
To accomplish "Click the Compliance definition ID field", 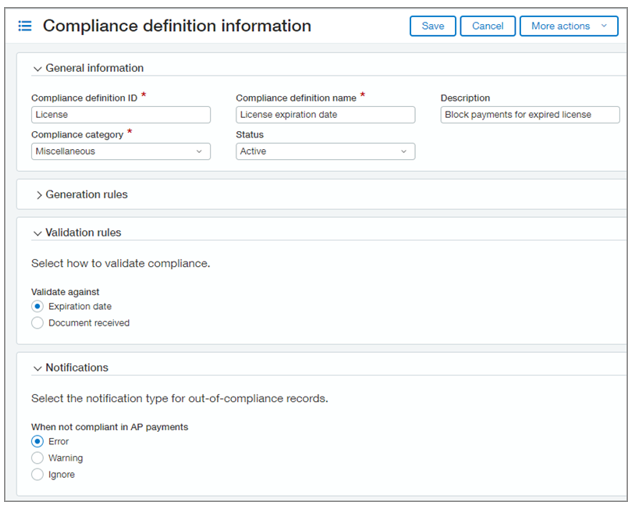I will pyautogui.click(x=120, y=115).
